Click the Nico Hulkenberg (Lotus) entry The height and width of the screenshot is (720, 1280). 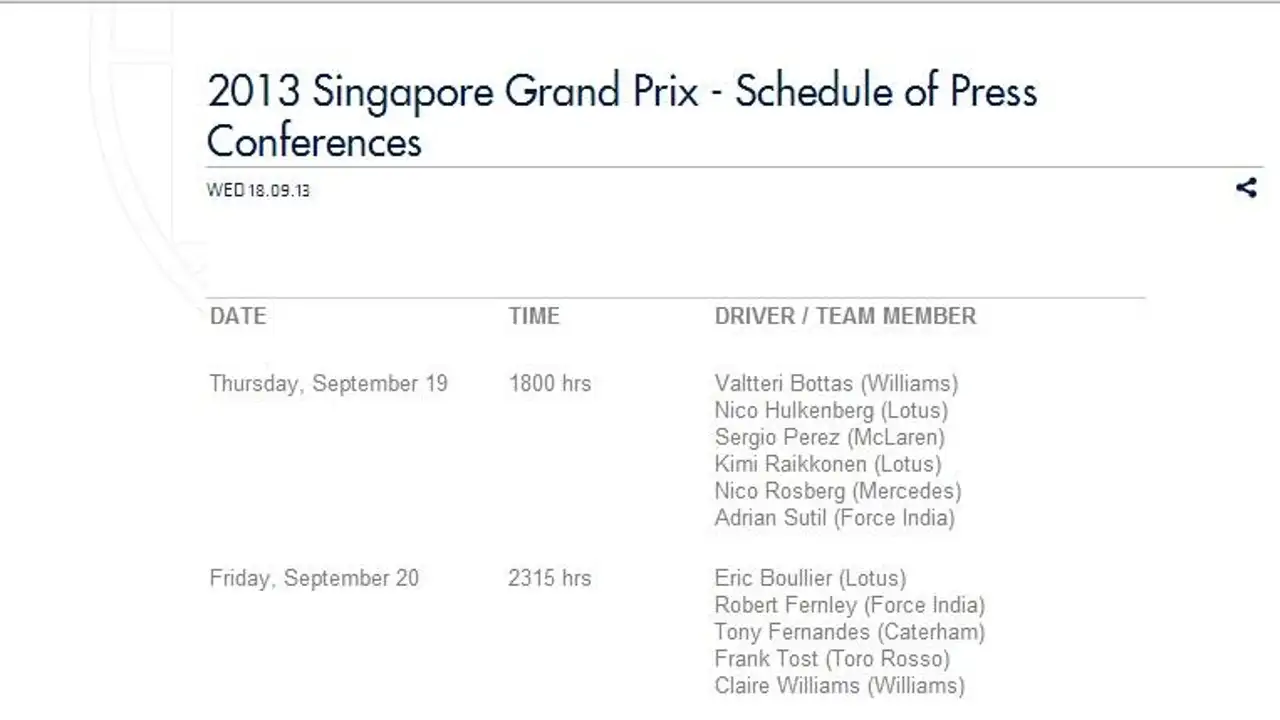tap(831, 411)
